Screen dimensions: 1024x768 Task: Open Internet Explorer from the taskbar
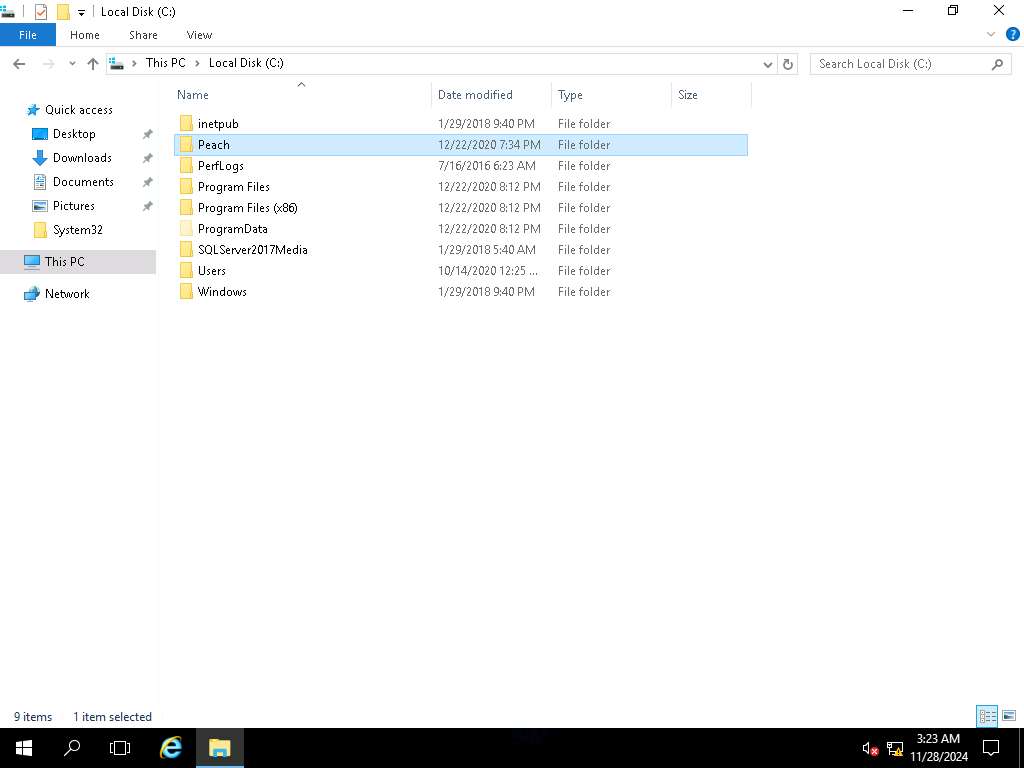pos(171,747)
